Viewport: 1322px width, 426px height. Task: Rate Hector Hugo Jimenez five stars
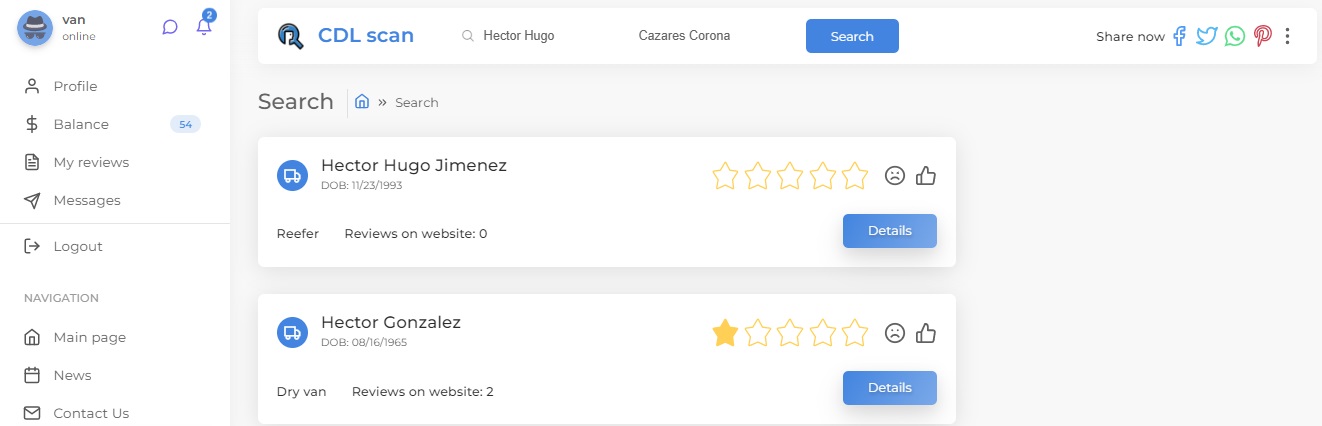[x=855, y=176]
